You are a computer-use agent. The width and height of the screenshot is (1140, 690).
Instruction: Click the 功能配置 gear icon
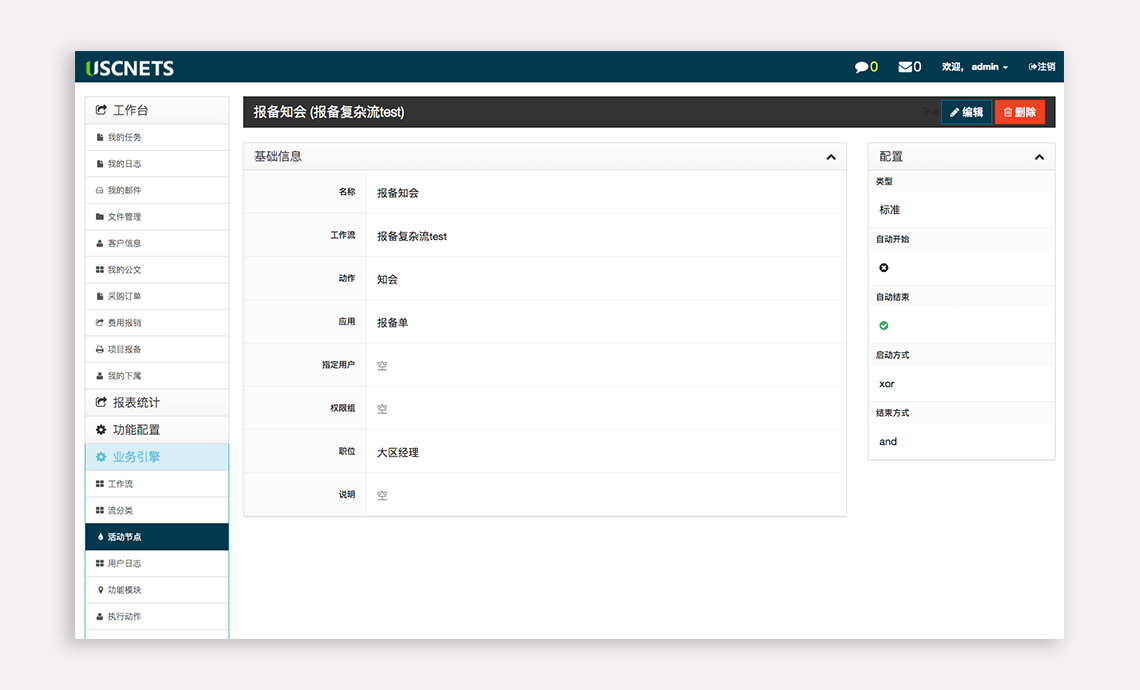point(101,430)
